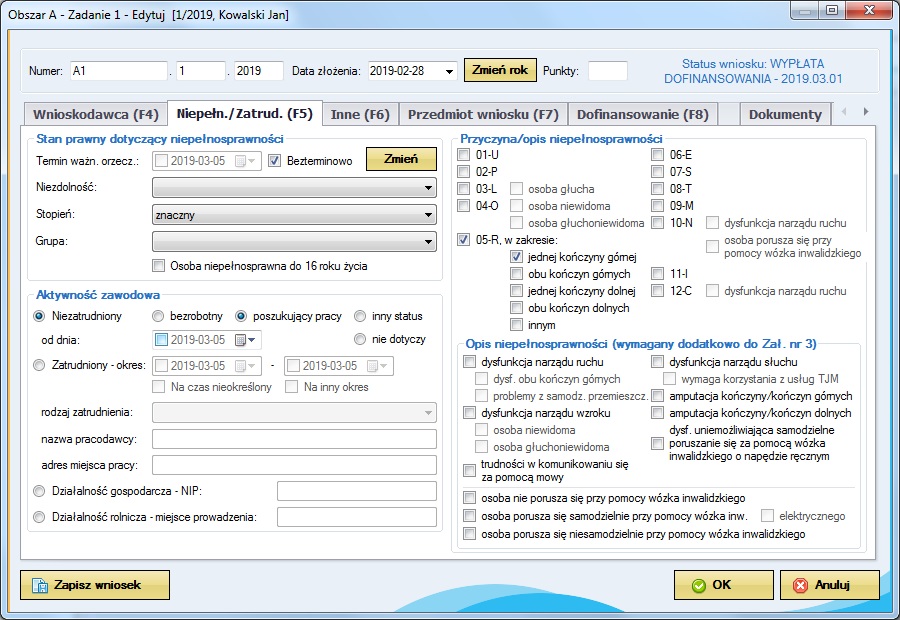Open calendar for Zatrudniony period end date
900x620 pixels.
[x=378, y=366]
